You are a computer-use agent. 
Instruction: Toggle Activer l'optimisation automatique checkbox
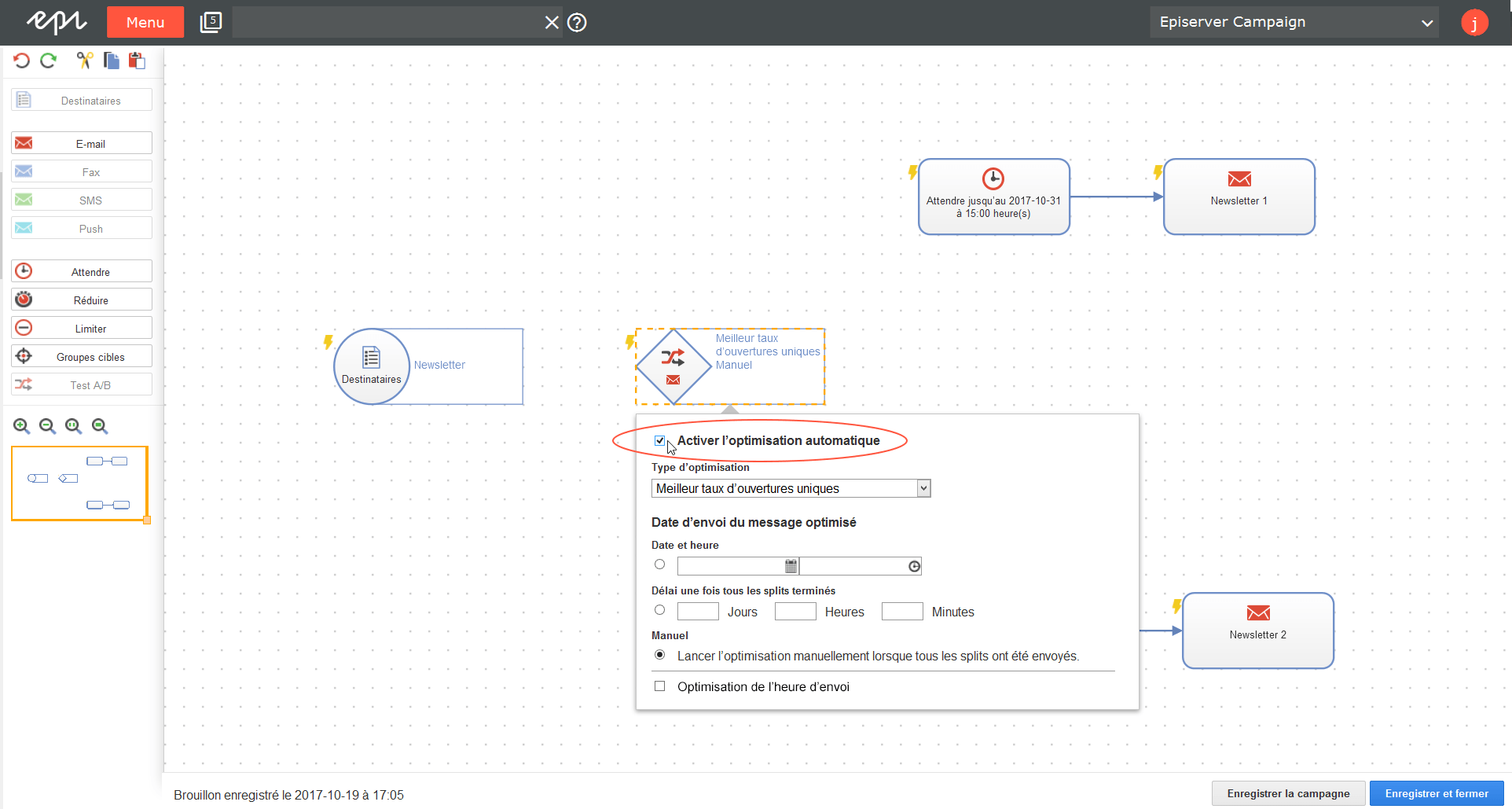click(x=660, y=440)
